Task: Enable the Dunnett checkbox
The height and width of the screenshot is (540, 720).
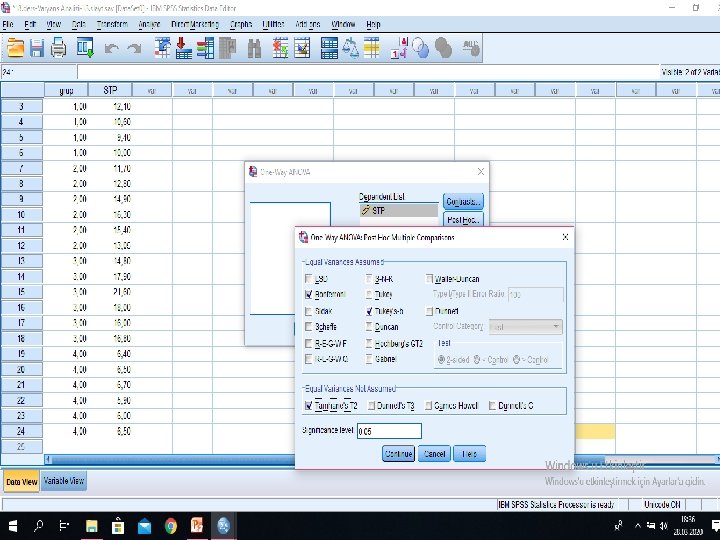Action: (429, 311)
